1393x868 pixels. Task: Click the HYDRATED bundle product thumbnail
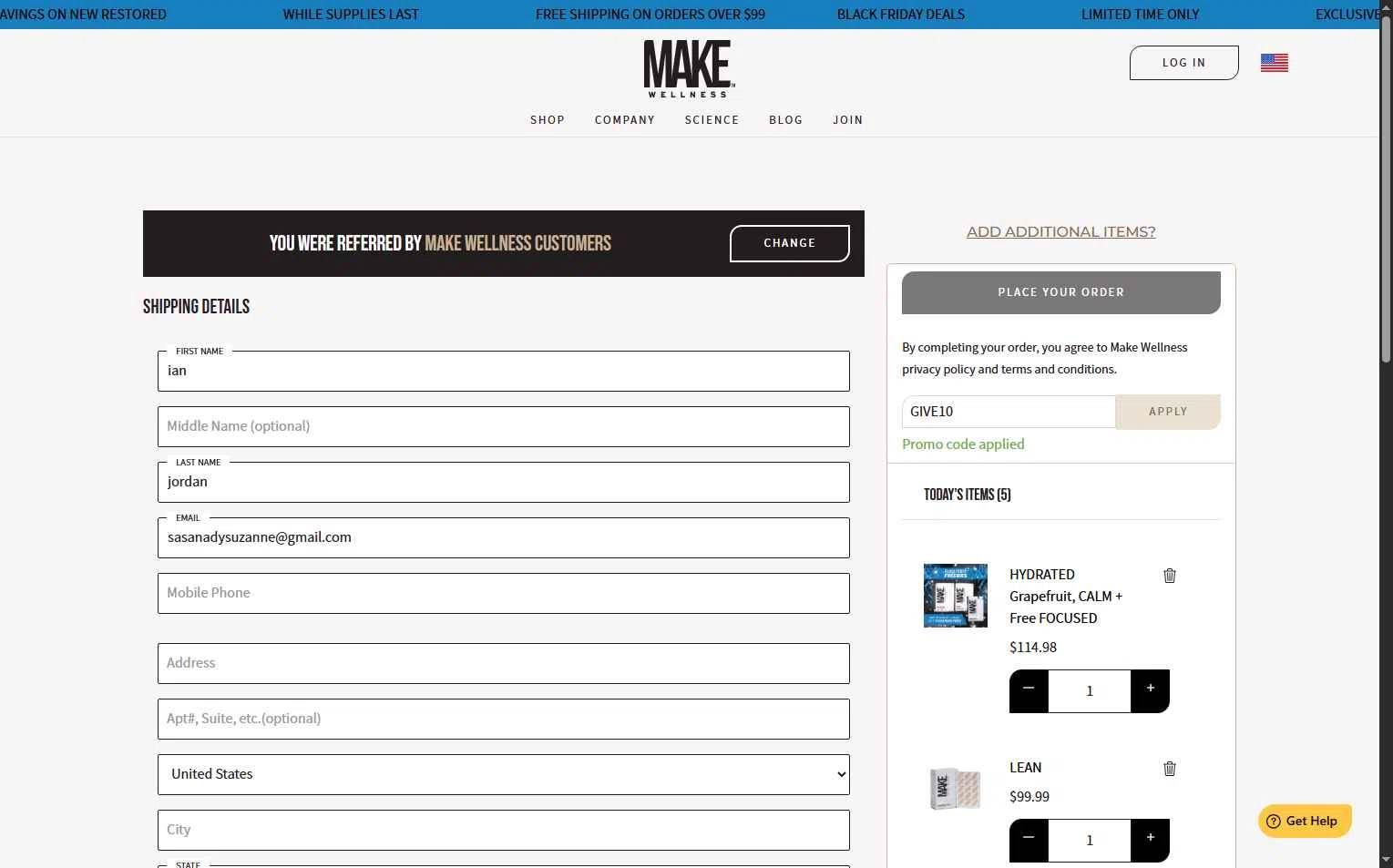[x=956, y=596]
